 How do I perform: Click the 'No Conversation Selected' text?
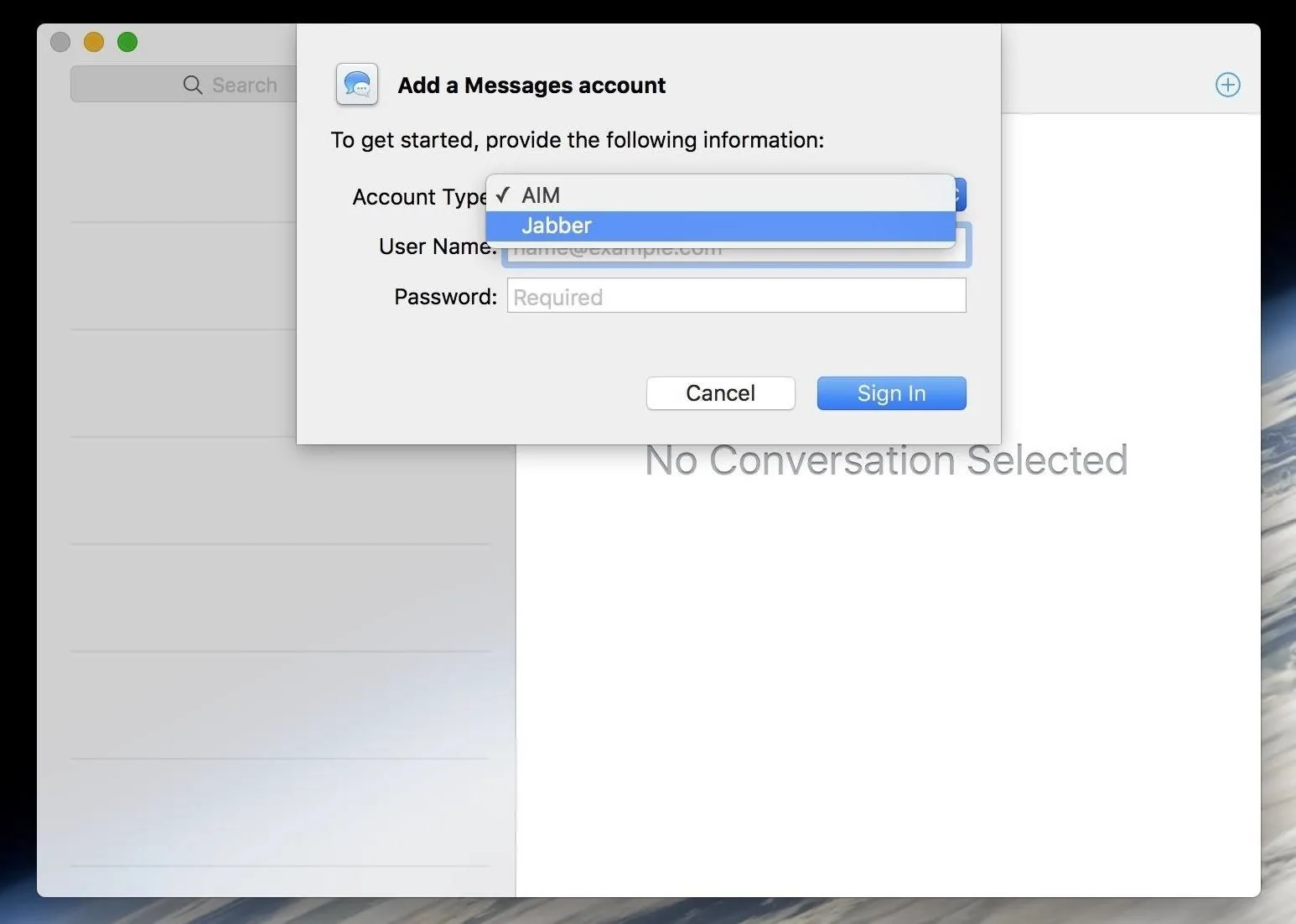pyautogui.click(x=887, y=460)
